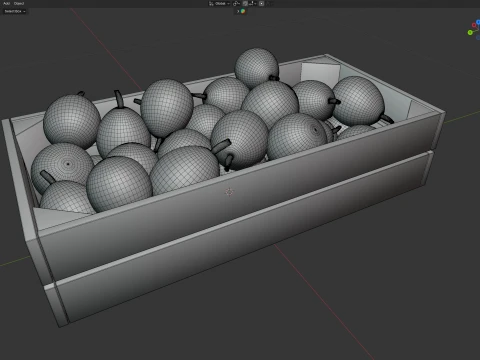Open the Select Box tool dropdown
Screen dimensions: 480x360
tap(15, 11)
